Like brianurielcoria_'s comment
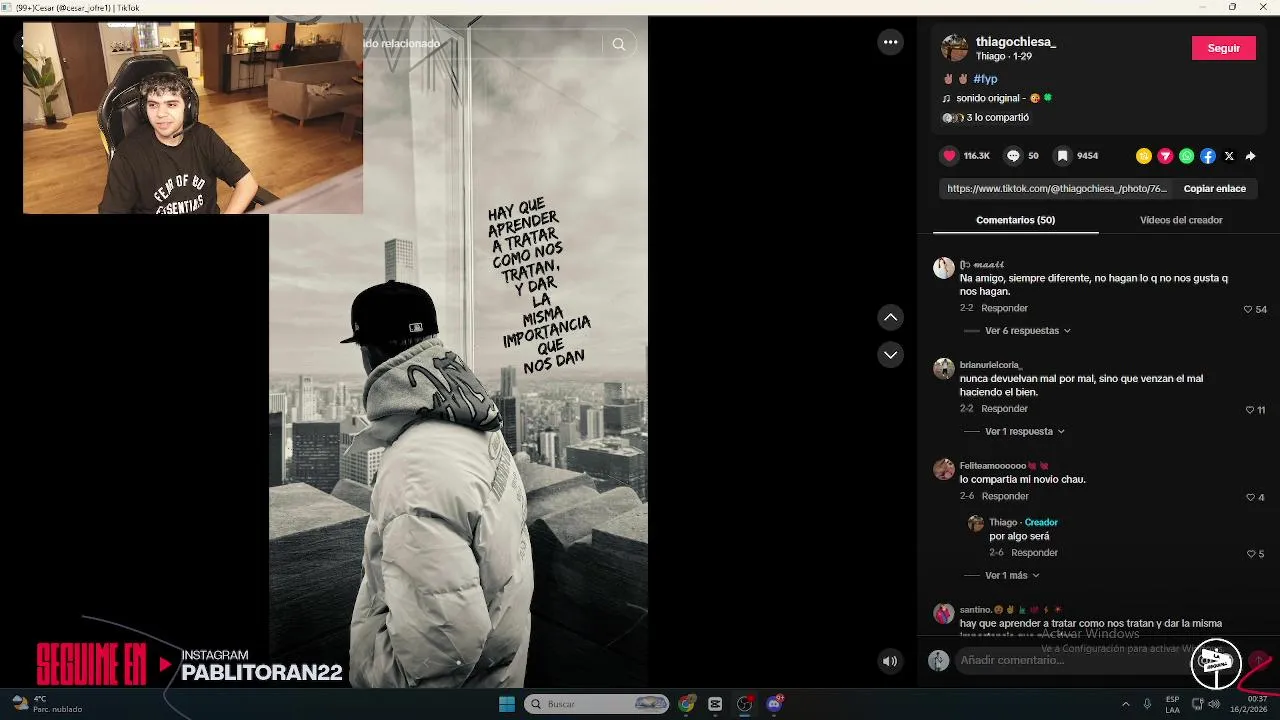The width and height of the screenshot is (1280, 720). click(x=1249, y=410)
